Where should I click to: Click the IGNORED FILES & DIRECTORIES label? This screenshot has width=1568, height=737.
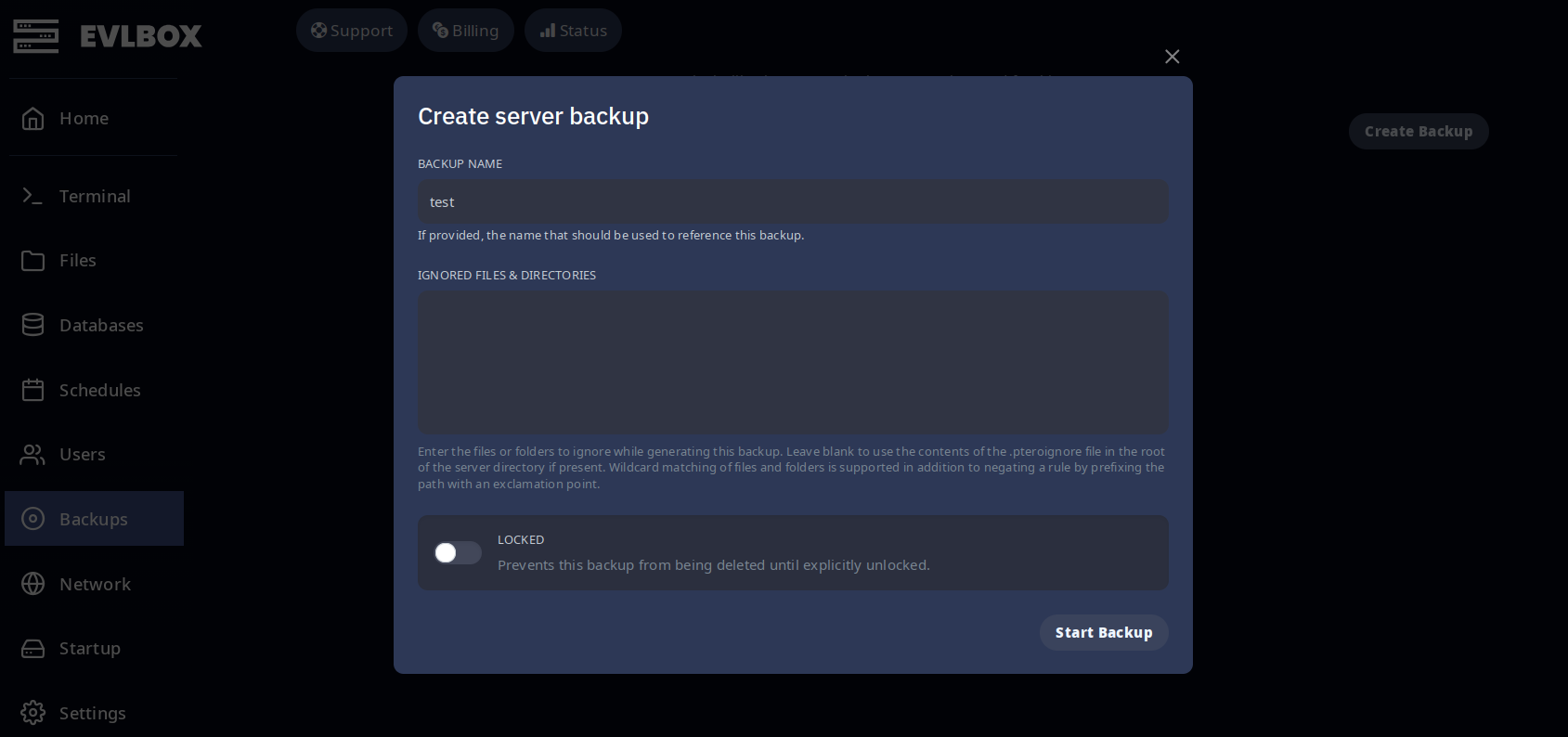pyautogui.click(x=507, y=276)
